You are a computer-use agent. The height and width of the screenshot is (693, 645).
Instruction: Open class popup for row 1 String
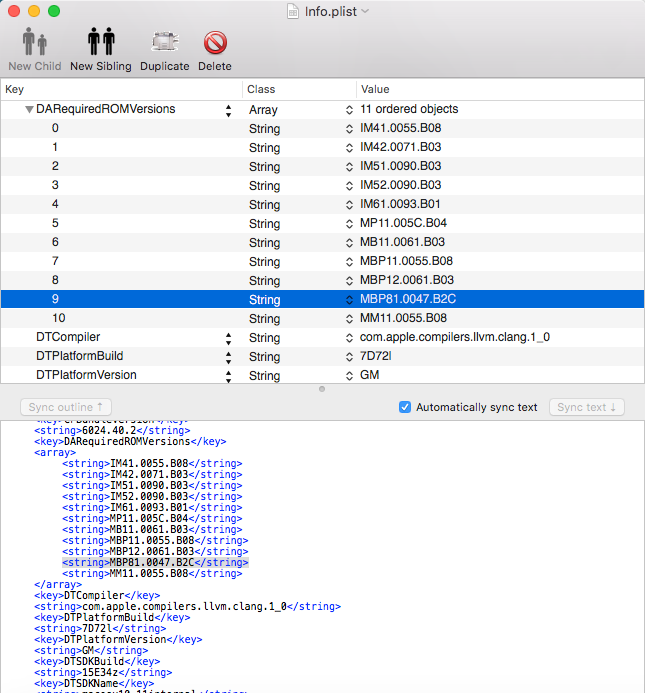(x=349, y=148)
